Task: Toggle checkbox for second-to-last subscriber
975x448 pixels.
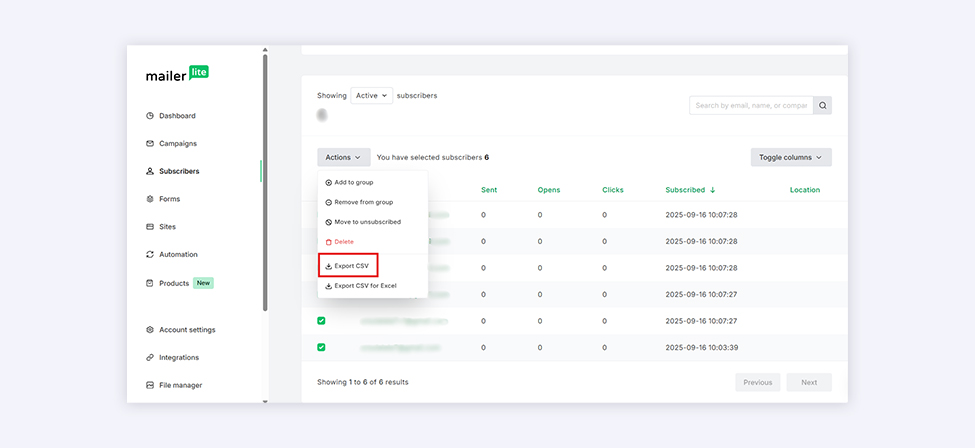Action: coord(322,321)
